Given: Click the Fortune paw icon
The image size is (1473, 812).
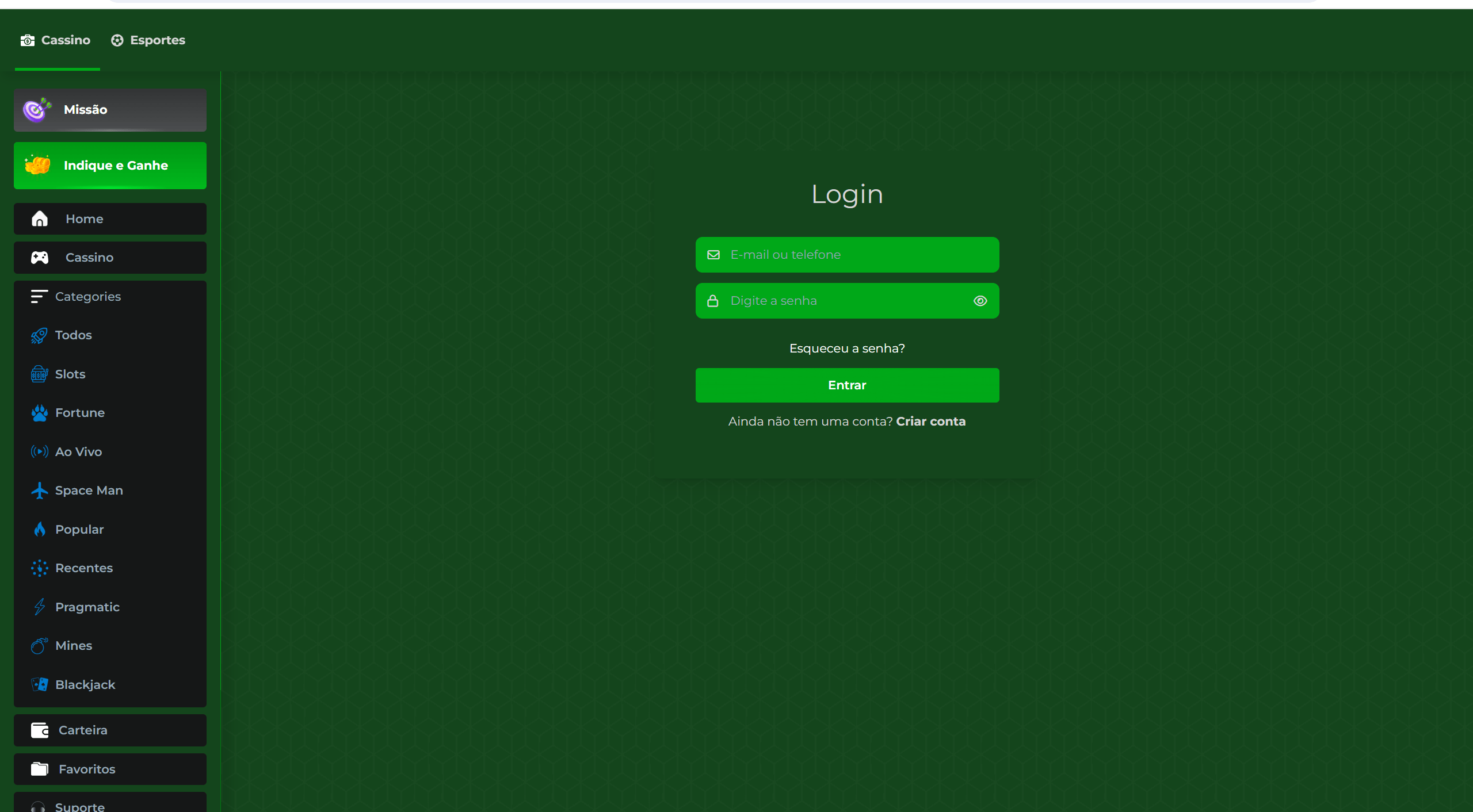Looking at the screenshot, I should [x=39, y=413].
